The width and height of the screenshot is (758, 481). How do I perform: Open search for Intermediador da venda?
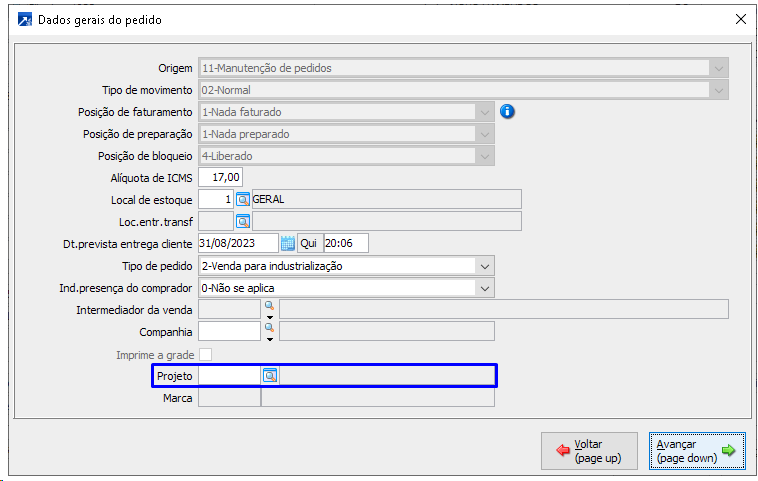270,306
